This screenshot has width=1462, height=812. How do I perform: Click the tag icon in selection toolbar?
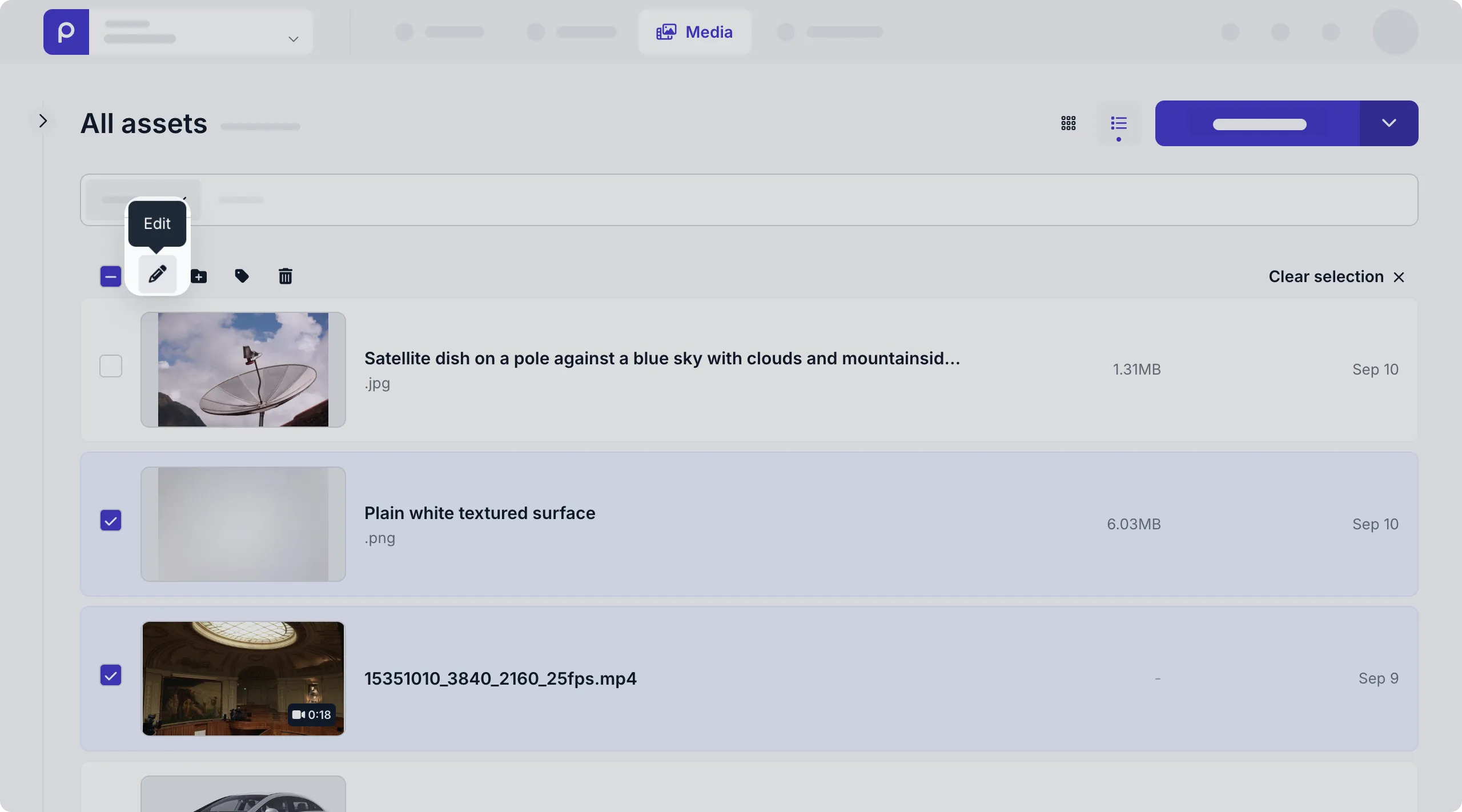pyautogui.click(x=242, y=276)
